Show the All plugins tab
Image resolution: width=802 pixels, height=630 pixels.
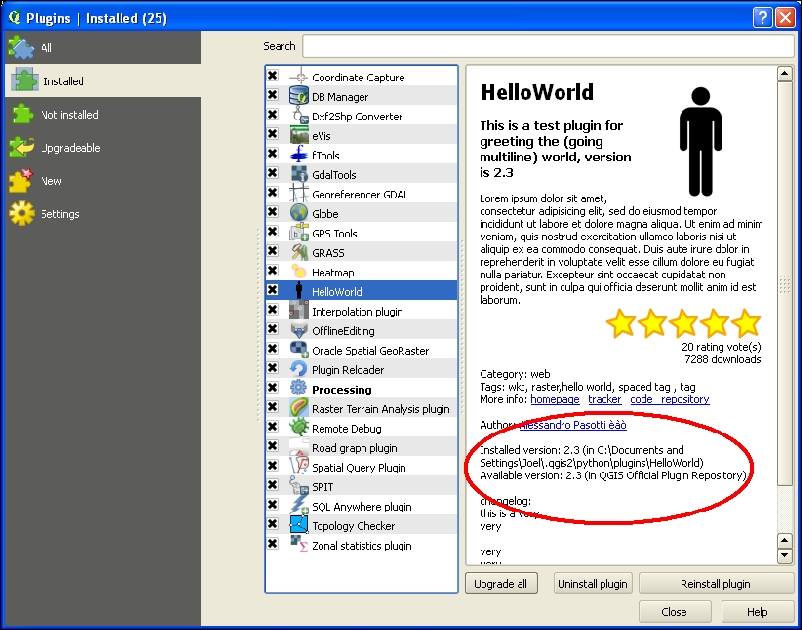click(46, 47)
